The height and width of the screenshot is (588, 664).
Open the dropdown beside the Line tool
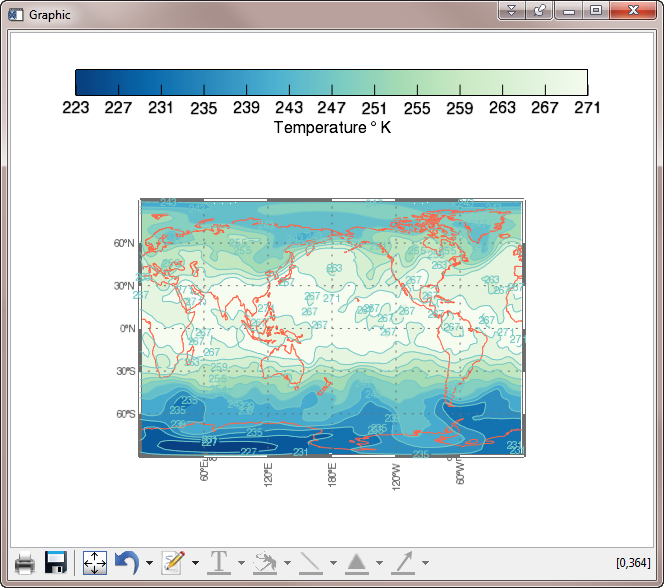(333, 563)
